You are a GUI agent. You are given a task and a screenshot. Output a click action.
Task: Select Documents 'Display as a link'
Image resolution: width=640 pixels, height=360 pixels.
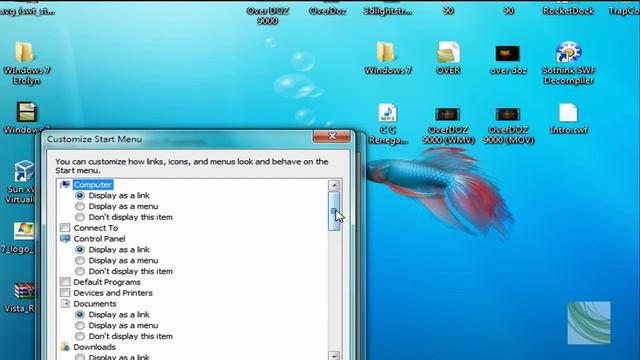click(80, 314)
